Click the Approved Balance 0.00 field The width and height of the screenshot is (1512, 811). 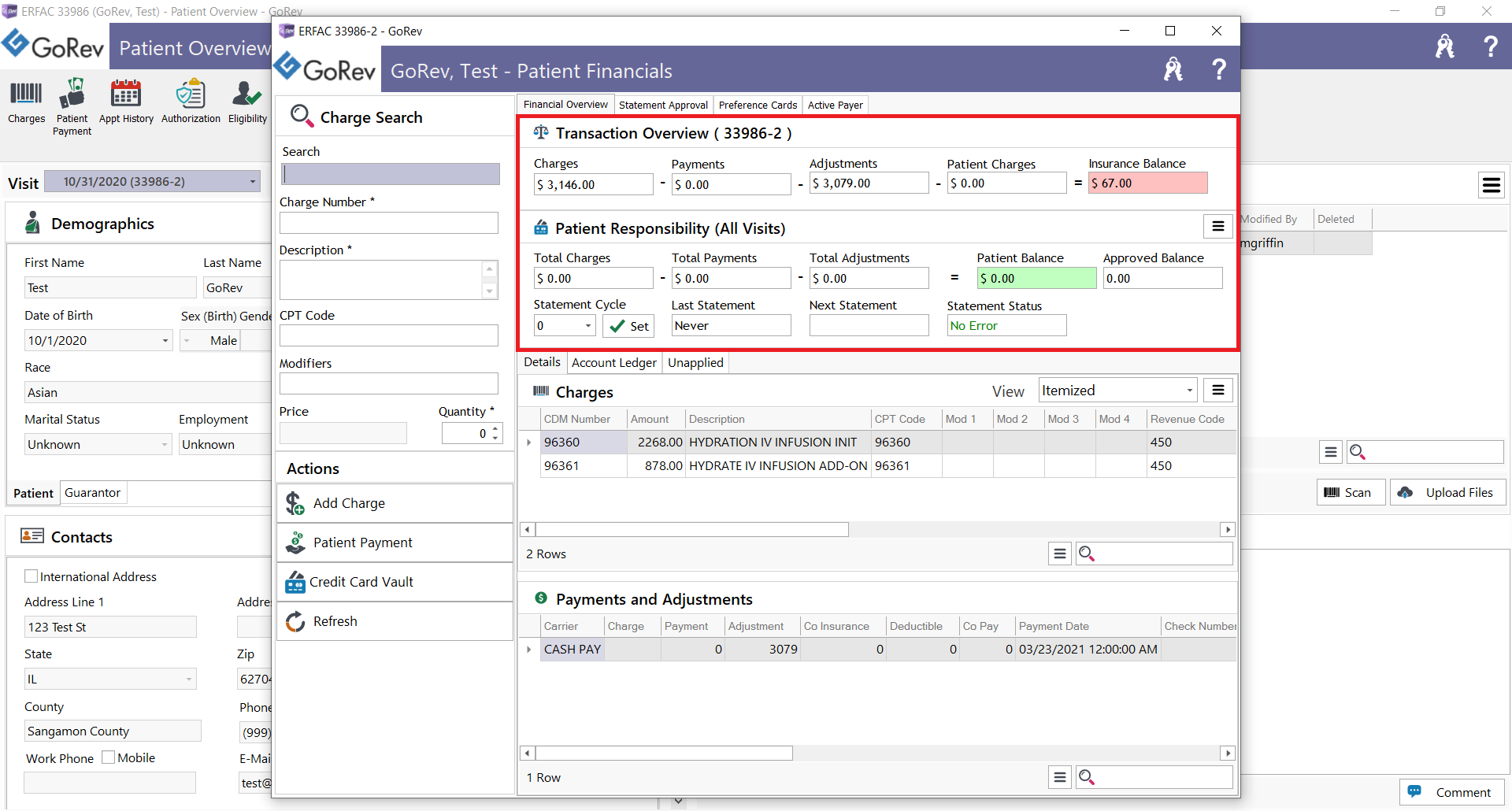(x=1162, y=278)
